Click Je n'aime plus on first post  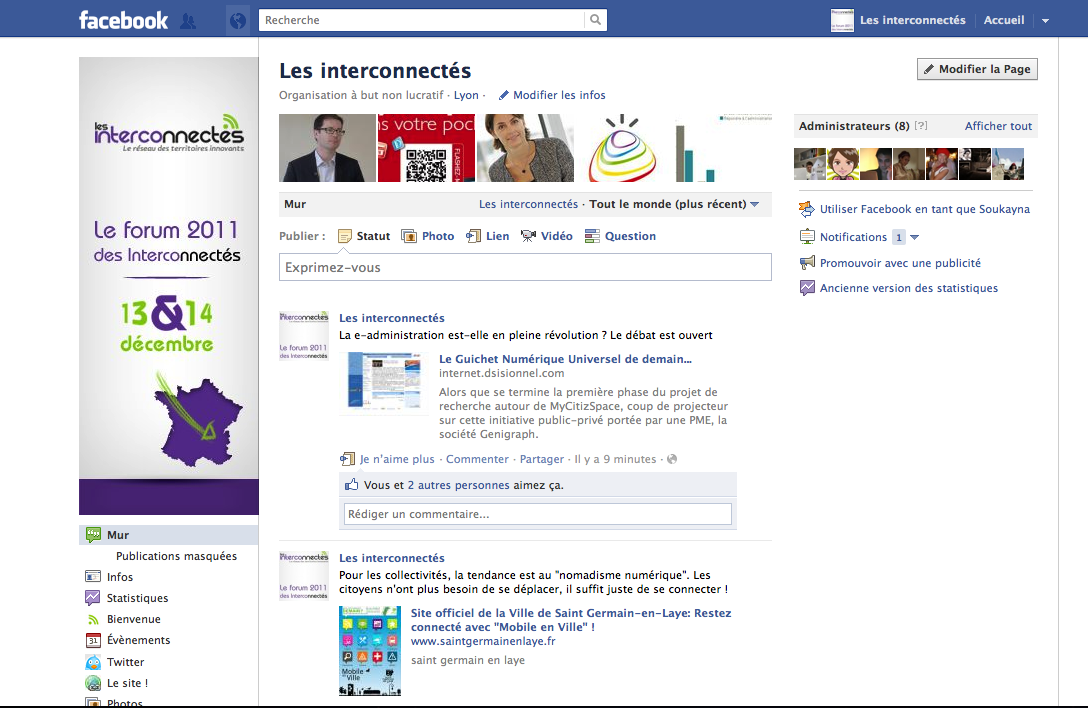[397, 459]
